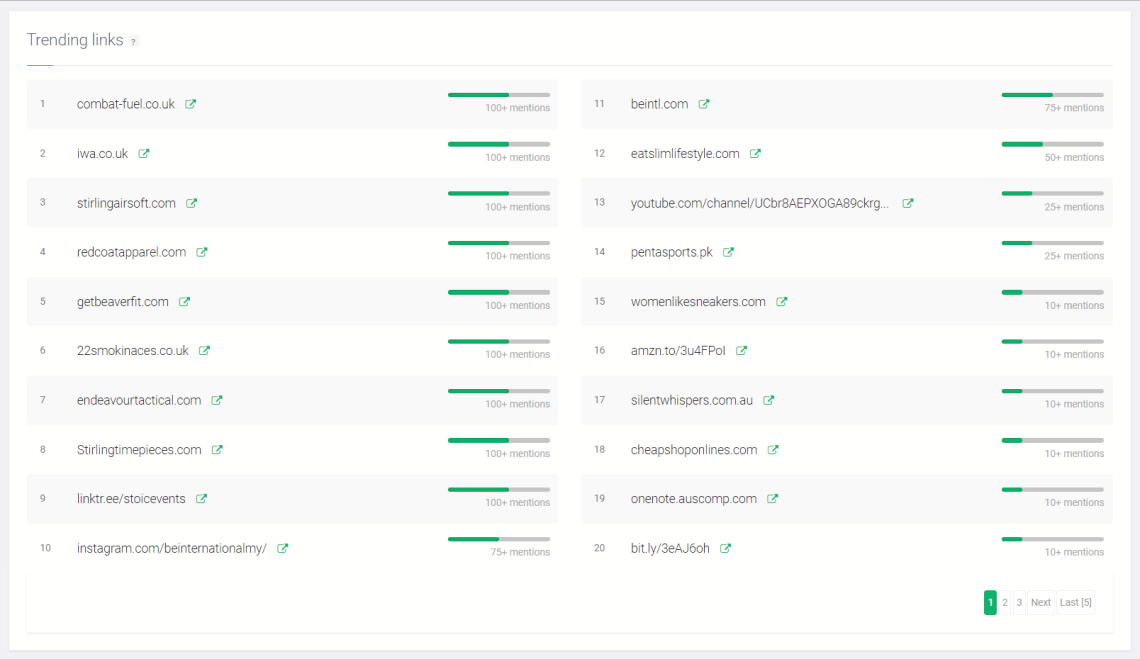Click help question mark beside Trending links
Image resolution: width=1140 pixels, height=659 pixels.
click(x=134, y=42)
